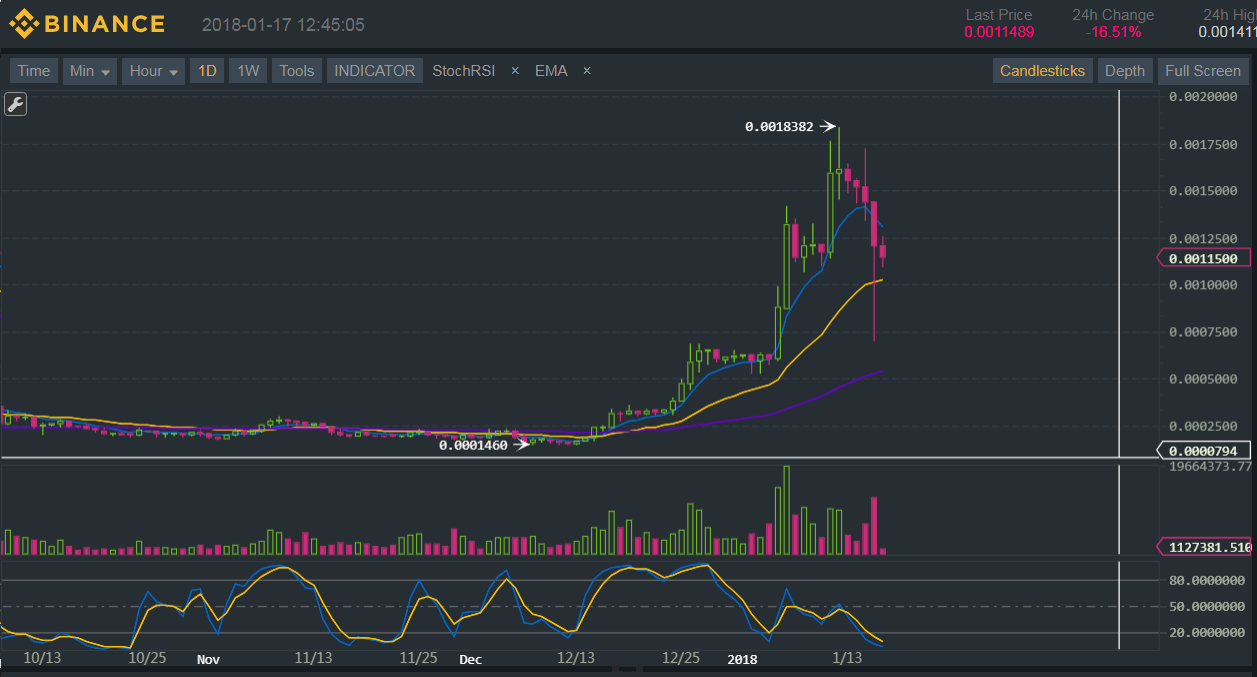Image resolution: width=1257 pixels, height=677 pixels.
Task: Click the crosshair price label 0.0000794
Action: tap(1203, 450)
